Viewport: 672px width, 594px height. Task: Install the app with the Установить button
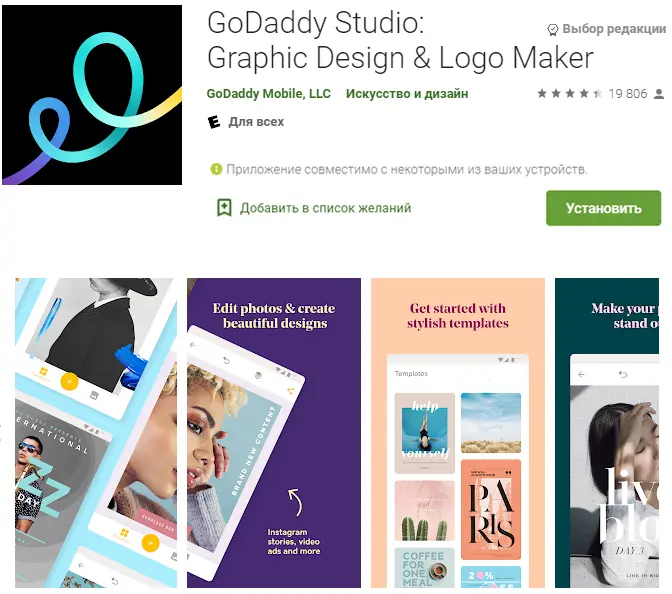pos(603,208)
